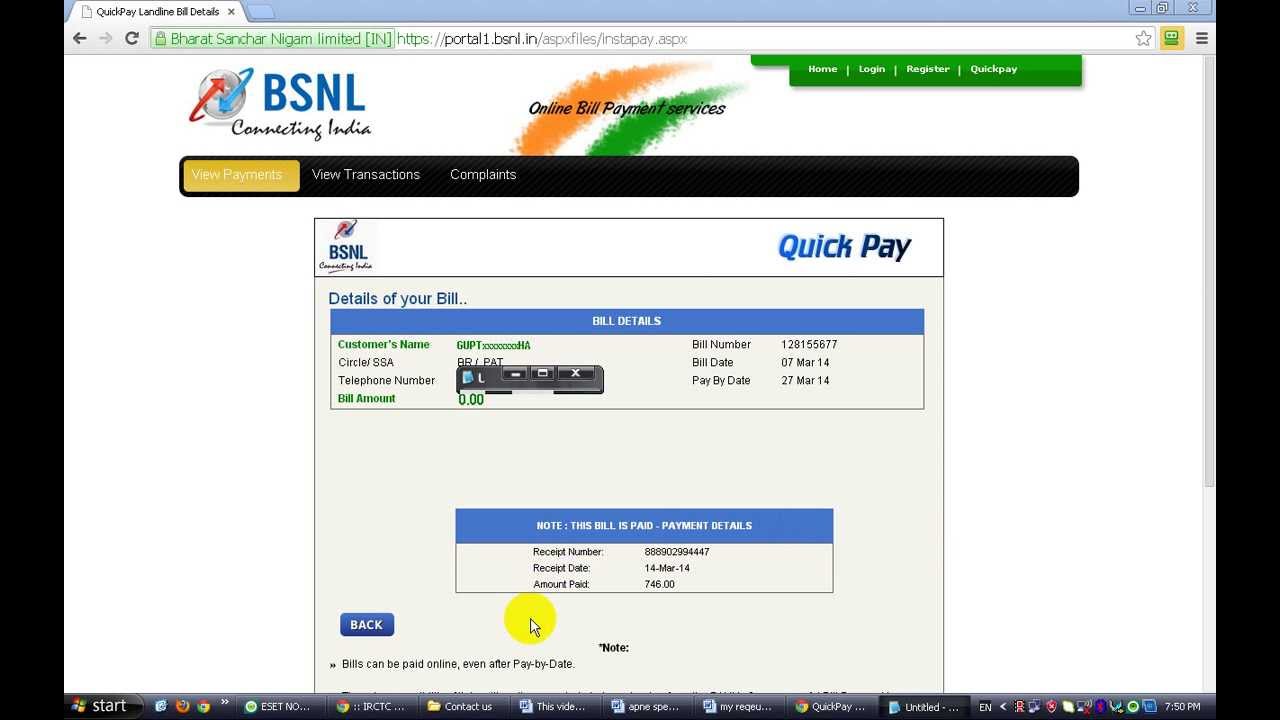1280x720 pixels.
Task: Open the Quickpay link in top navigation
Action: pos(993,69)
